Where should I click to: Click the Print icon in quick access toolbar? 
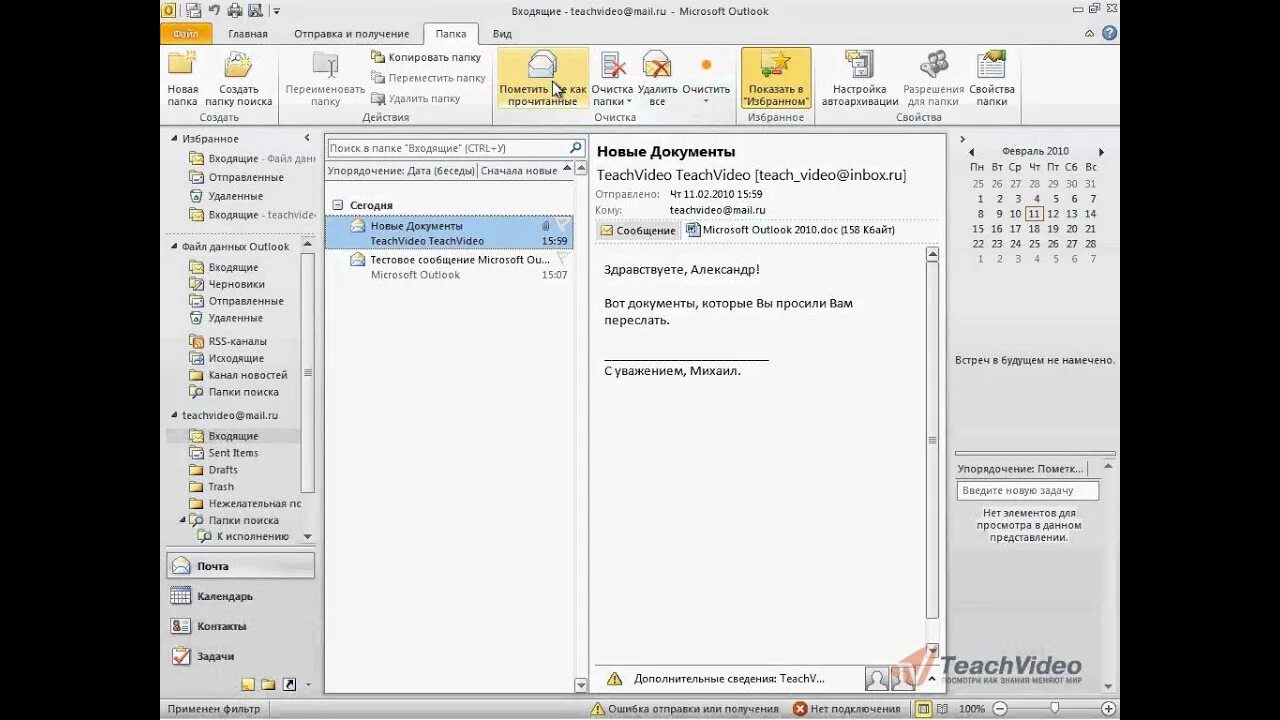tap(234, 11)
